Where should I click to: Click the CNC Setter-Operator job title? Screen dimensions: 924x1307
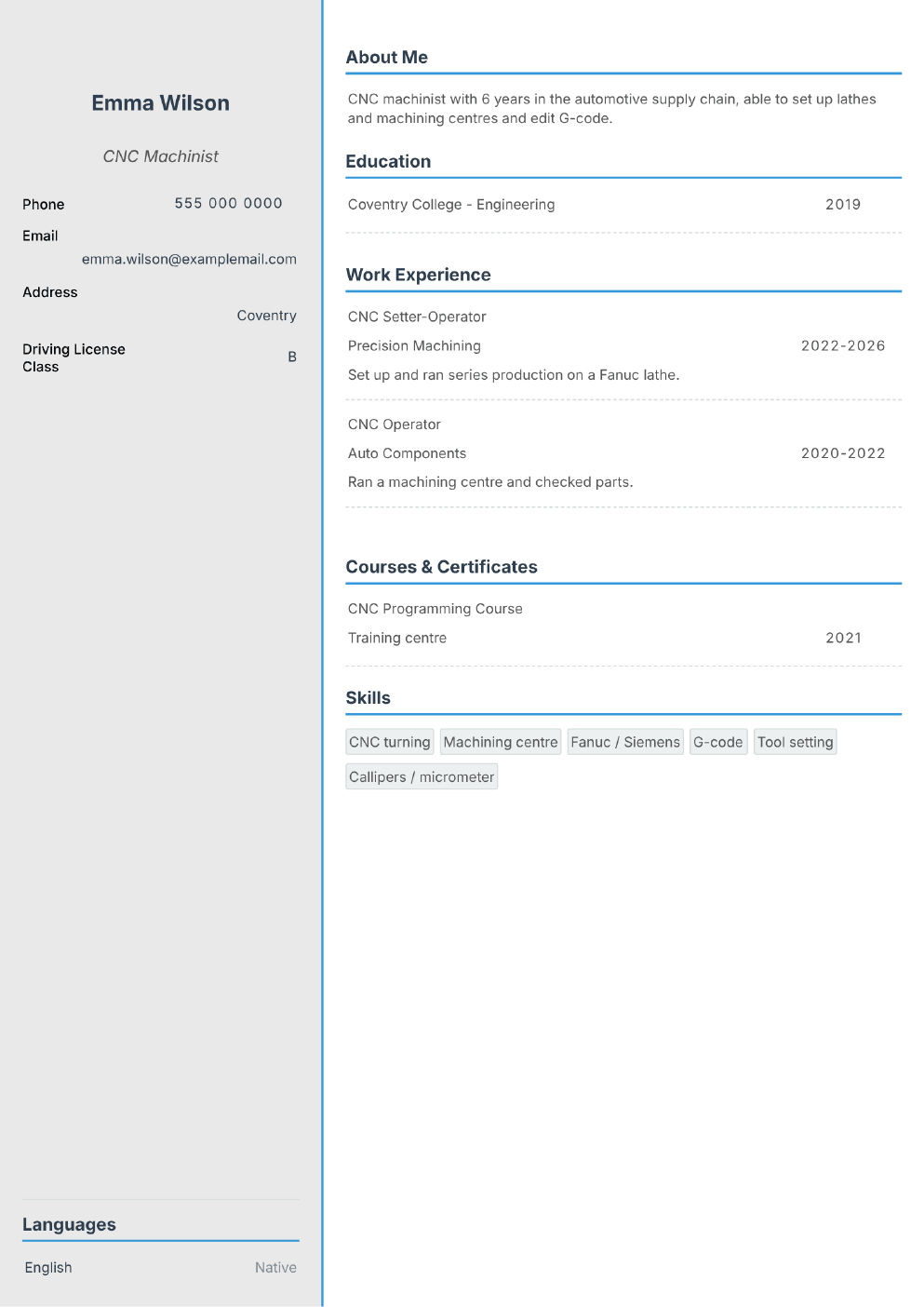point(417,317)
